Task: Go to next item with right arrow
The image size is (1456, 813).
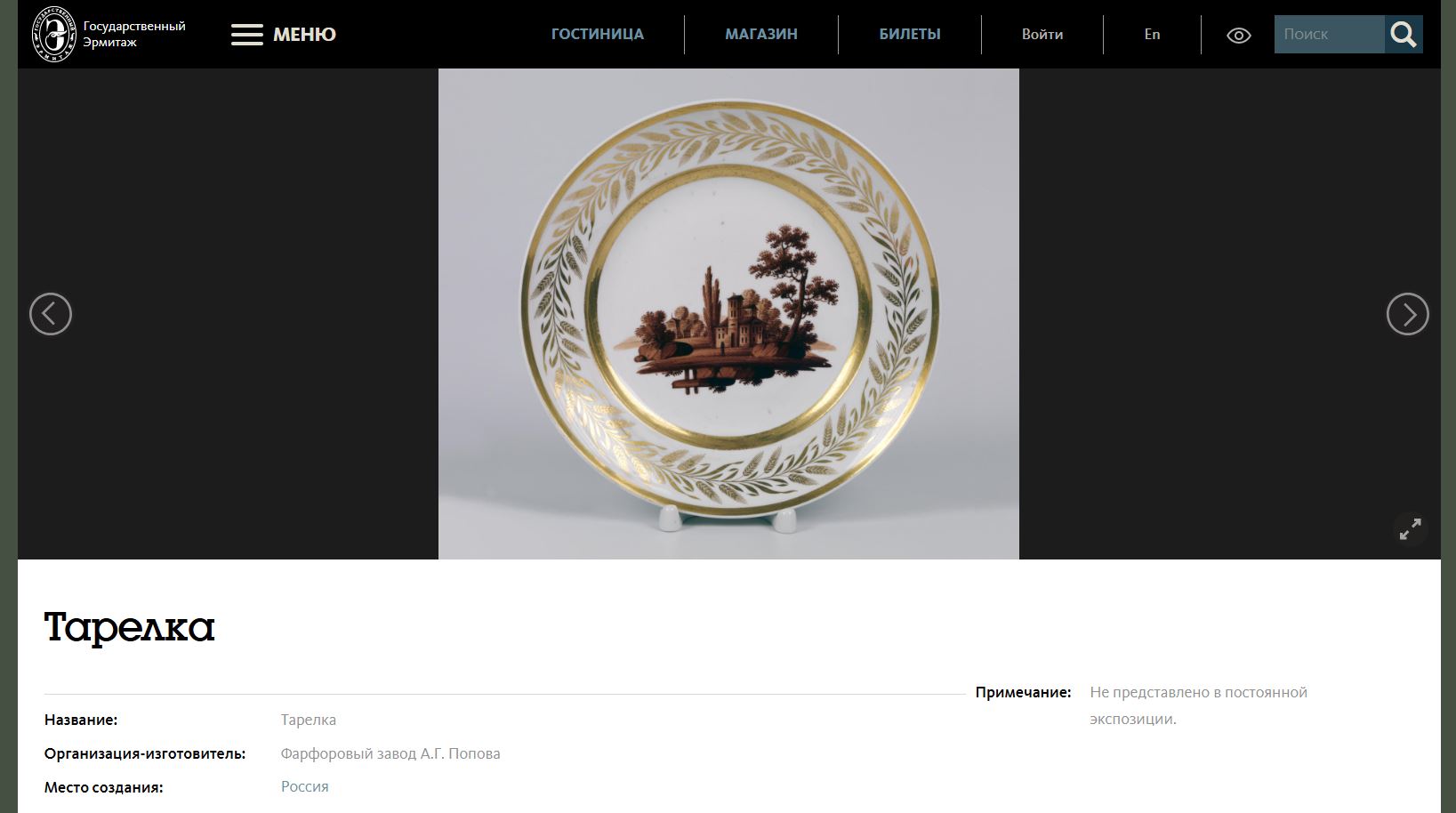Action: pyautogui.click(x=1407, y=314)
